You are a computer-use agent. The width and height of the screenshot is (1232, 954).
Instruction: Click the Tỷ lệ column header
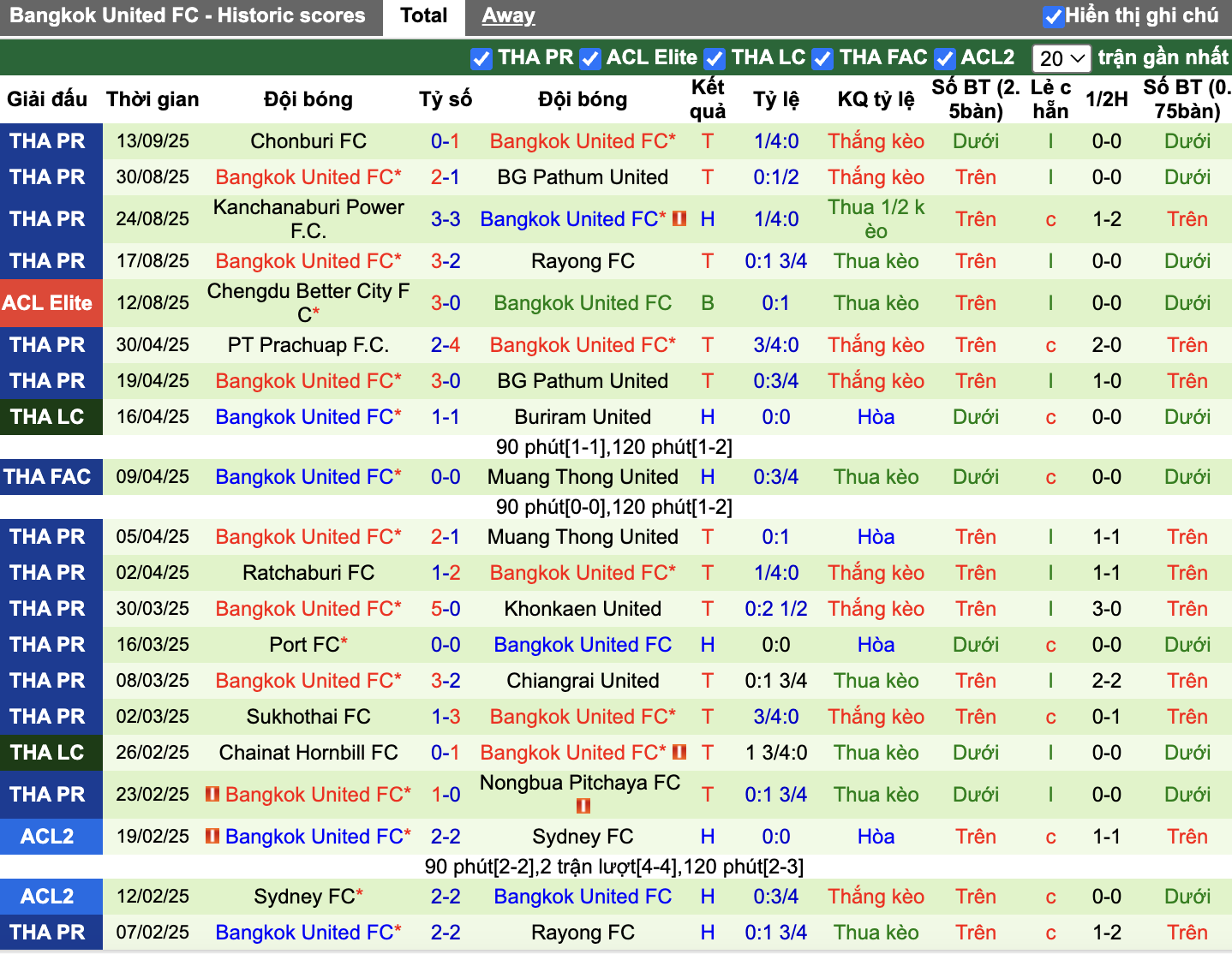point(776,99)
